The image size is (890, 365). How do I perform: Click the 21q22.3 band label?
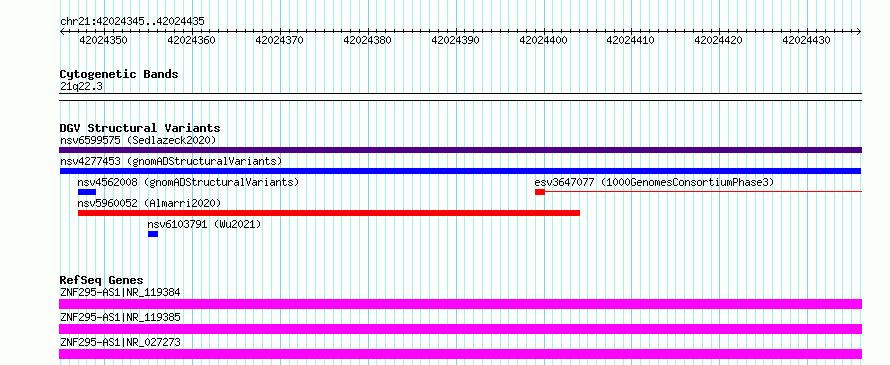82,86
